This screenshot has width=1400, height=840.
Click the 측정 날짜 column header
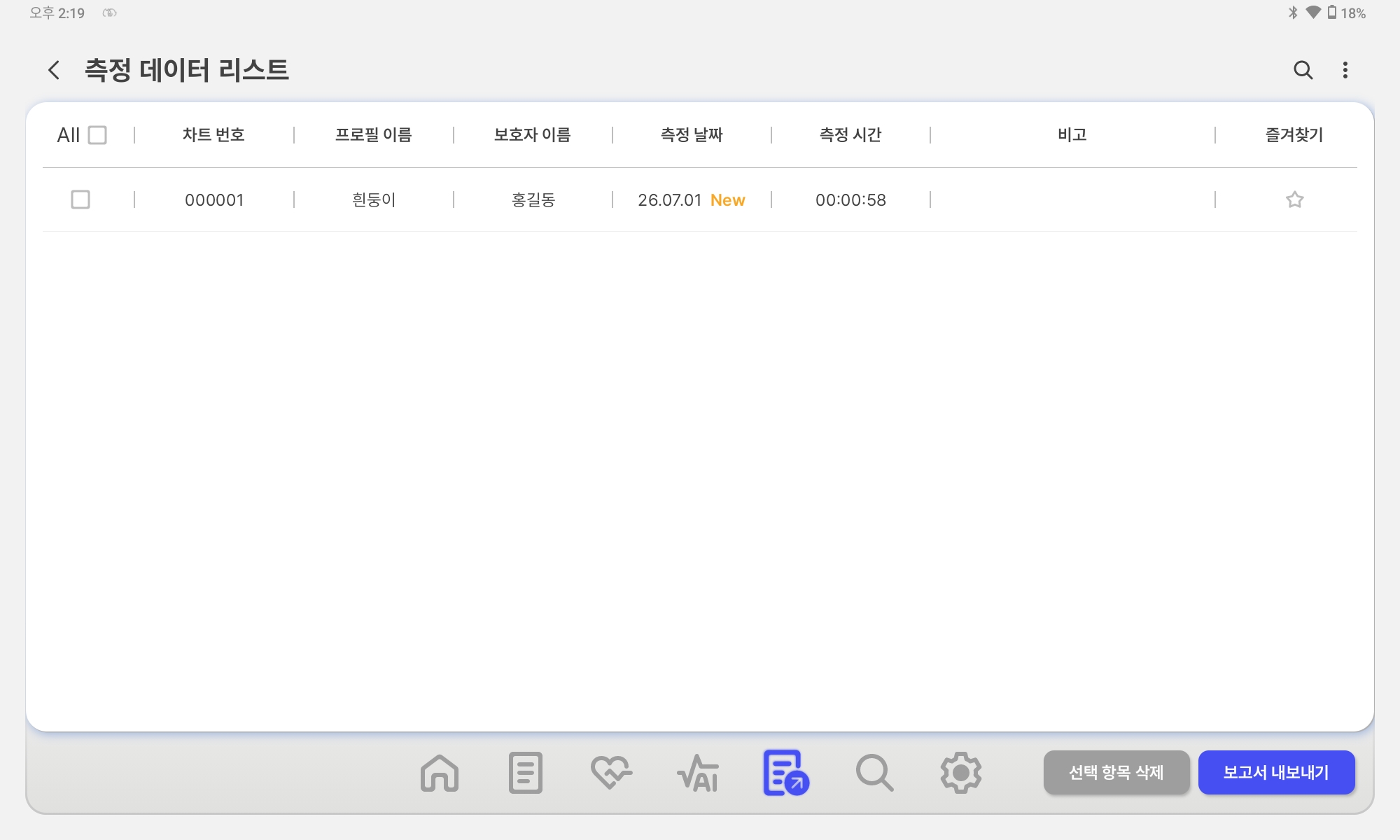click(692, 135)
